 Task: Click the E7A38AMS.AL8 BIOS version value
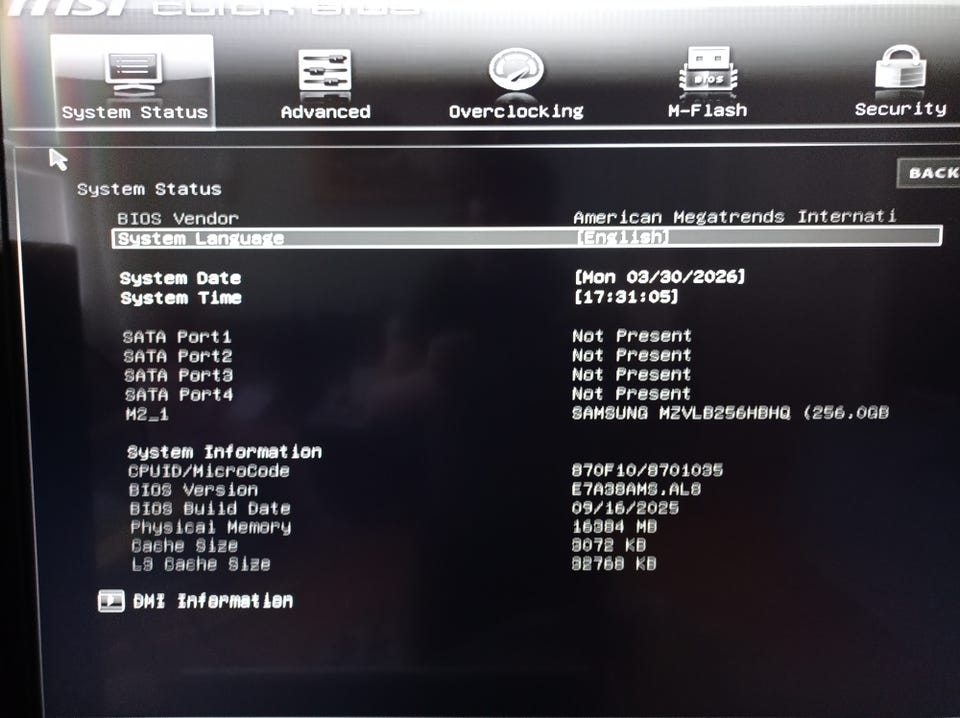tap(636, 489)
